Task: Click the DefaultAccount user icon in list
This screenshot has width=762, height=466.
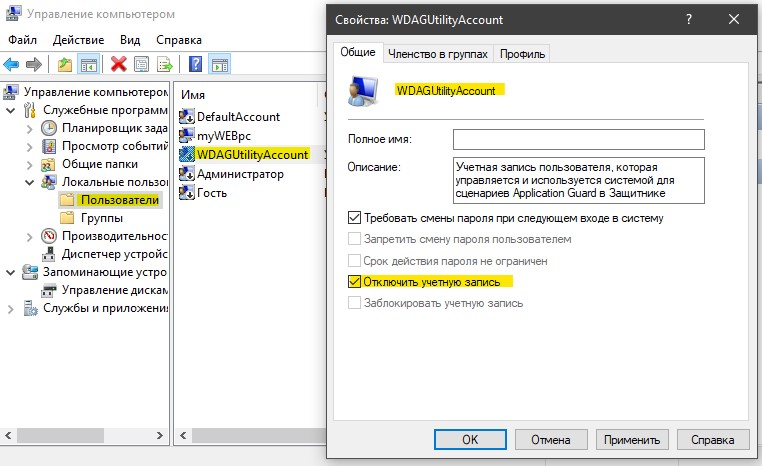Action: (187, 117)
